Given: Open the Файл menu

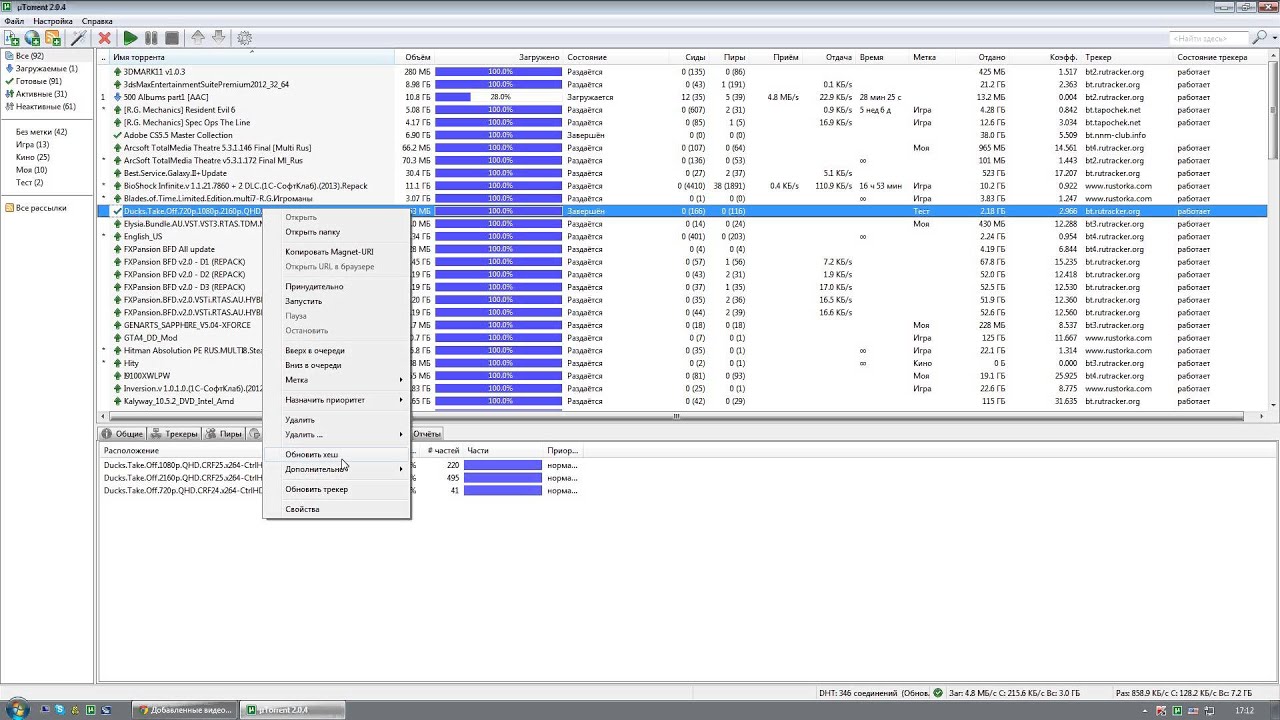Looking at the screenshot, I should pos(14,21).
